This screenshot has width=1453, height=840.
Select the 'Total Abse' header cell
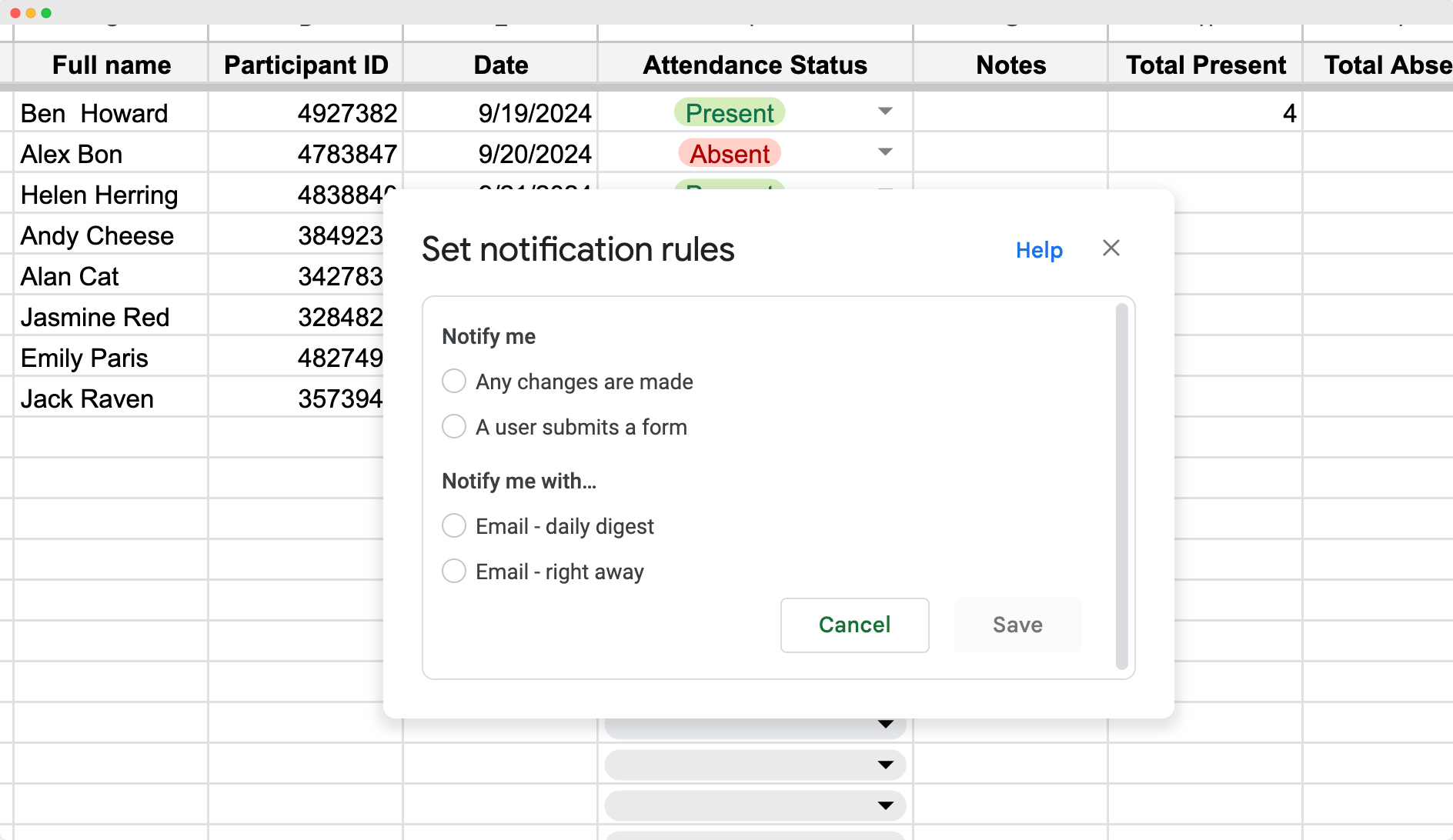coord(1378,65)
